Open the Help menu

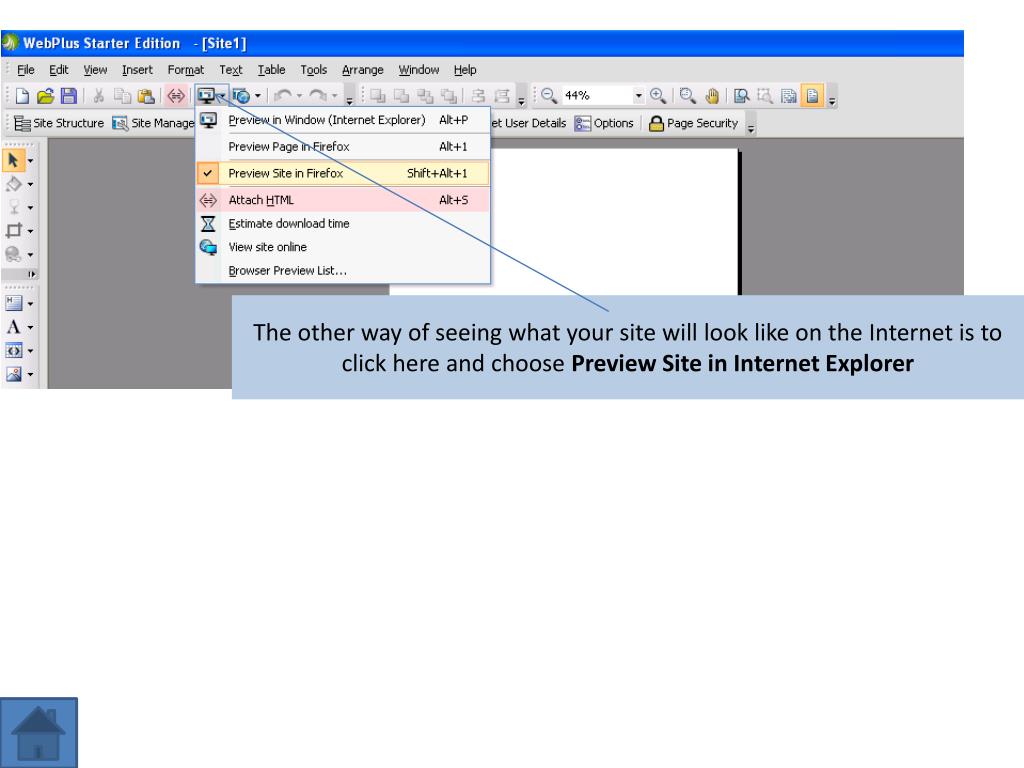point(465,70)
